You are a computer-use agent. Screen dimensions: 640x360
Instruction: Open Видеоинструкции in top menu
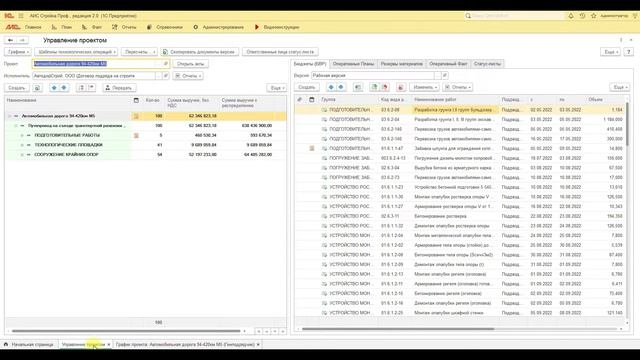277,27
